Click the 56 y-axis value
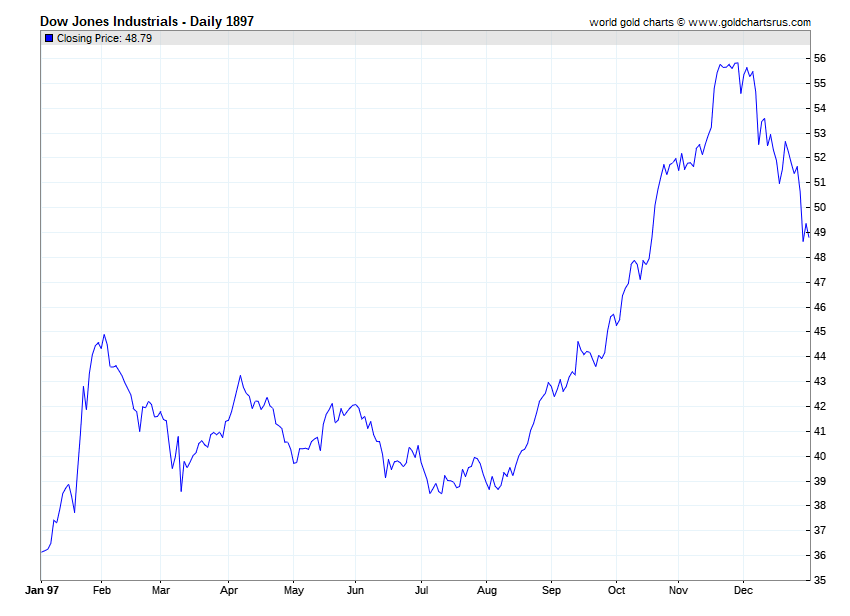The height and width of the screenshot is (616, 850). tap(820, 58)
